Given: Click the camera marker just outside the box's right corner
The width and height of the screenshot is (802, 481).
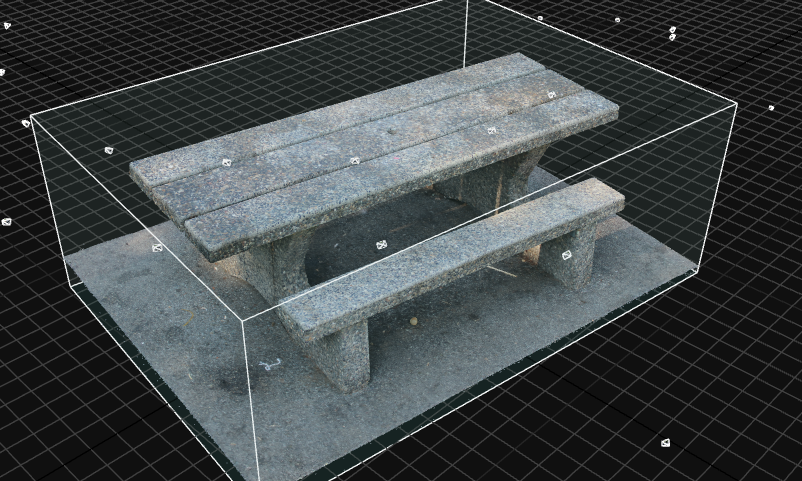Looking at the screenshot, I should click(771, 108).
